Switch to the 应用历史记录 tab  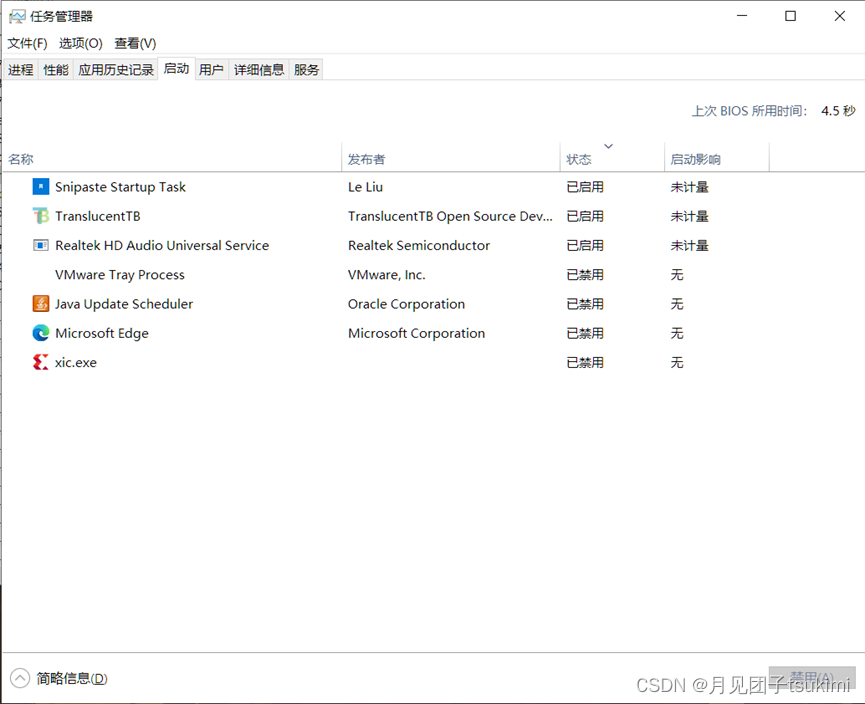(116, 70)
